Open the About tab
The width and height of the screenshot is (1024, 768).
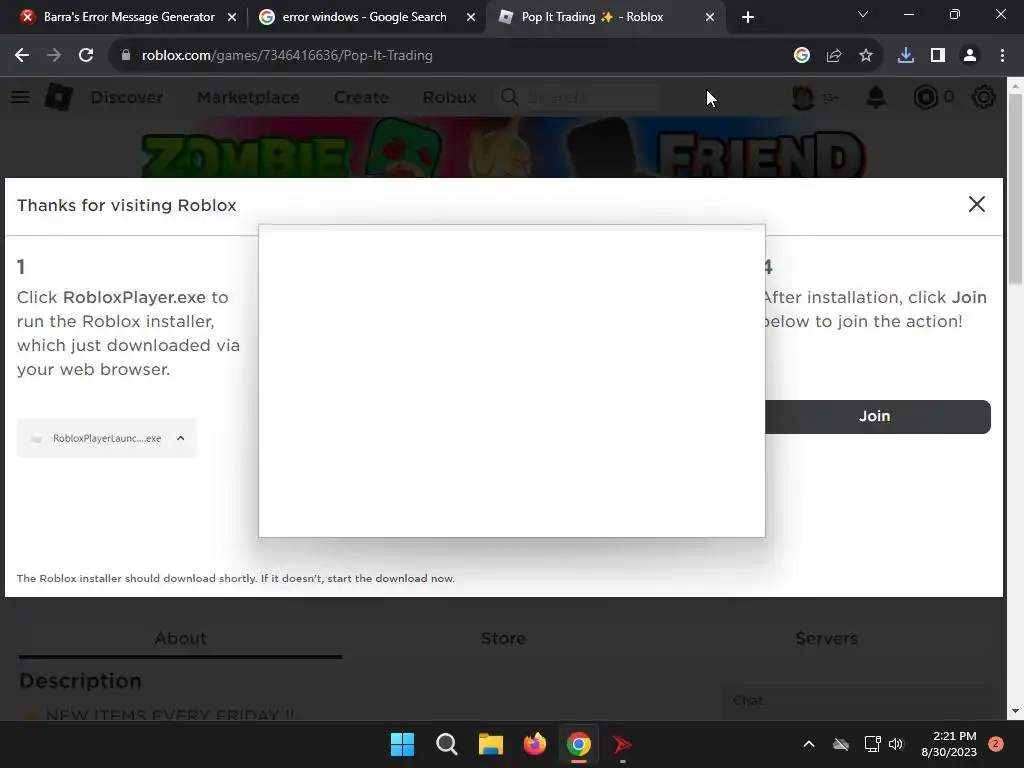180,639
